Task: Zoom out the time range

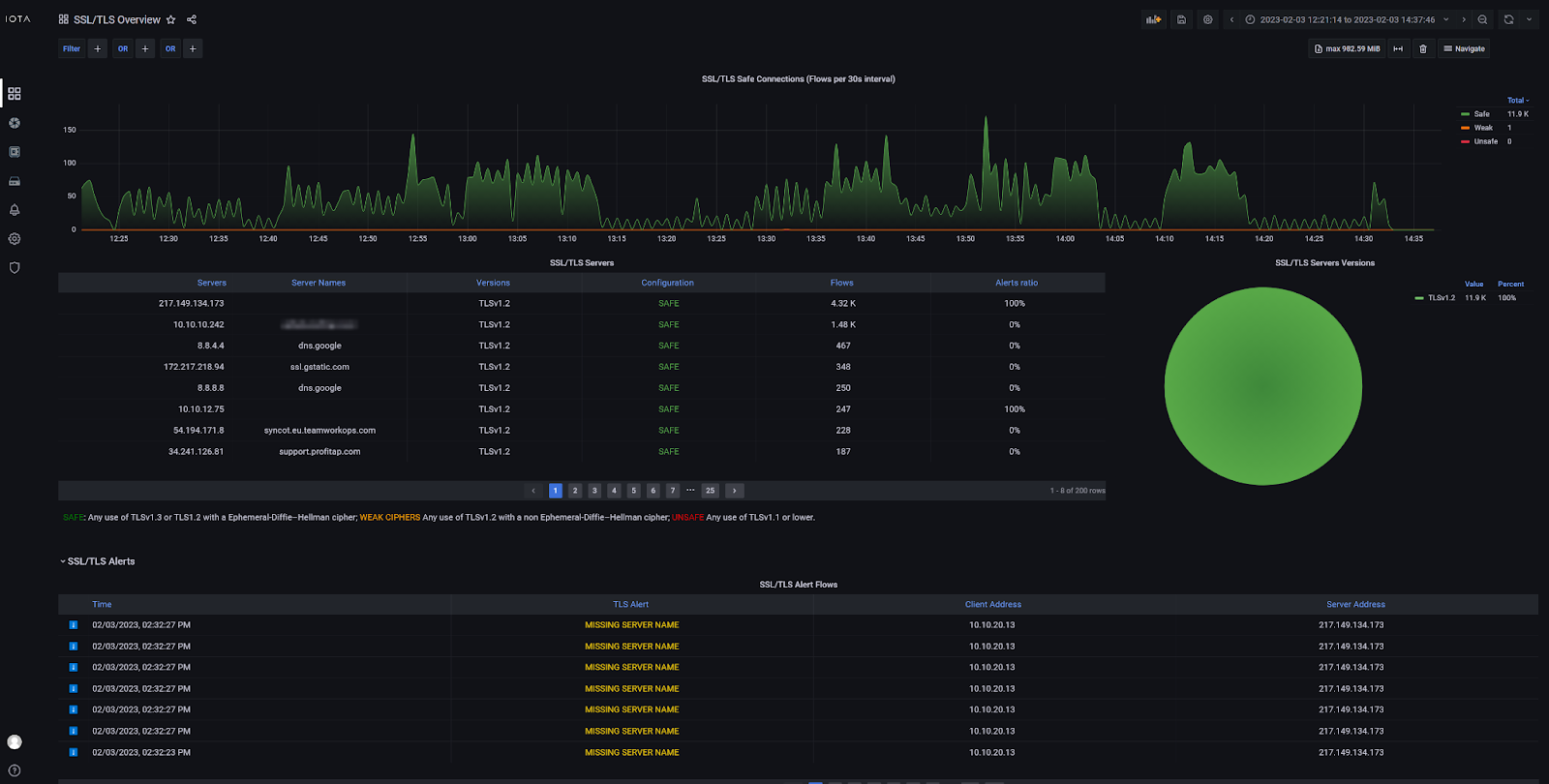Action: coord(1482,19)
